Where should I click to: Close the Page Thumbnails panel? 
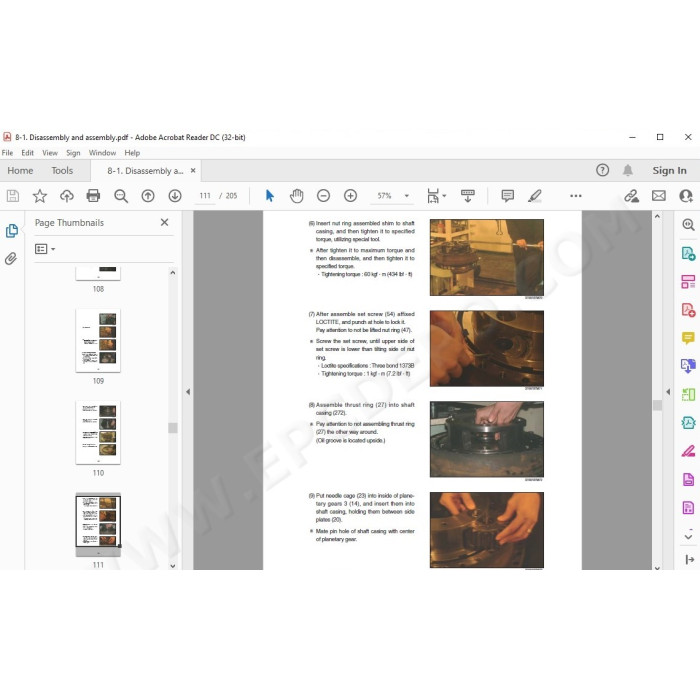click(x=164, y=222)
